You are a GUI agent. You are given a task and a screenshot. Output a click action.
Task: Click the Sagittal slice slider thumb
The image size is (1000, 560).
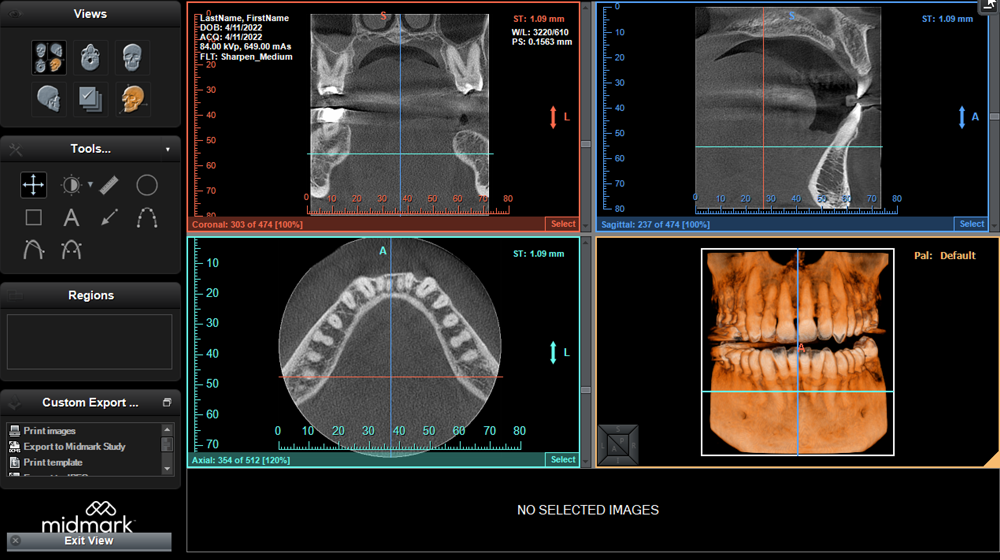[x=994, y=117]
